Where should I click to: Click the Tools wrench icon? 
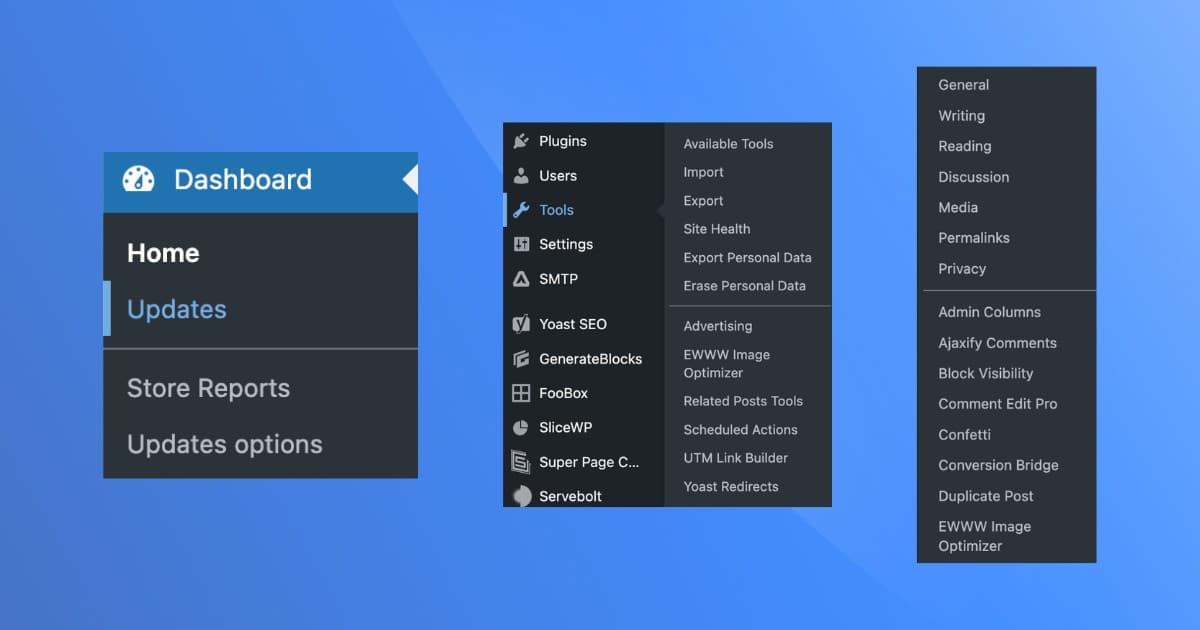point(521,210)
